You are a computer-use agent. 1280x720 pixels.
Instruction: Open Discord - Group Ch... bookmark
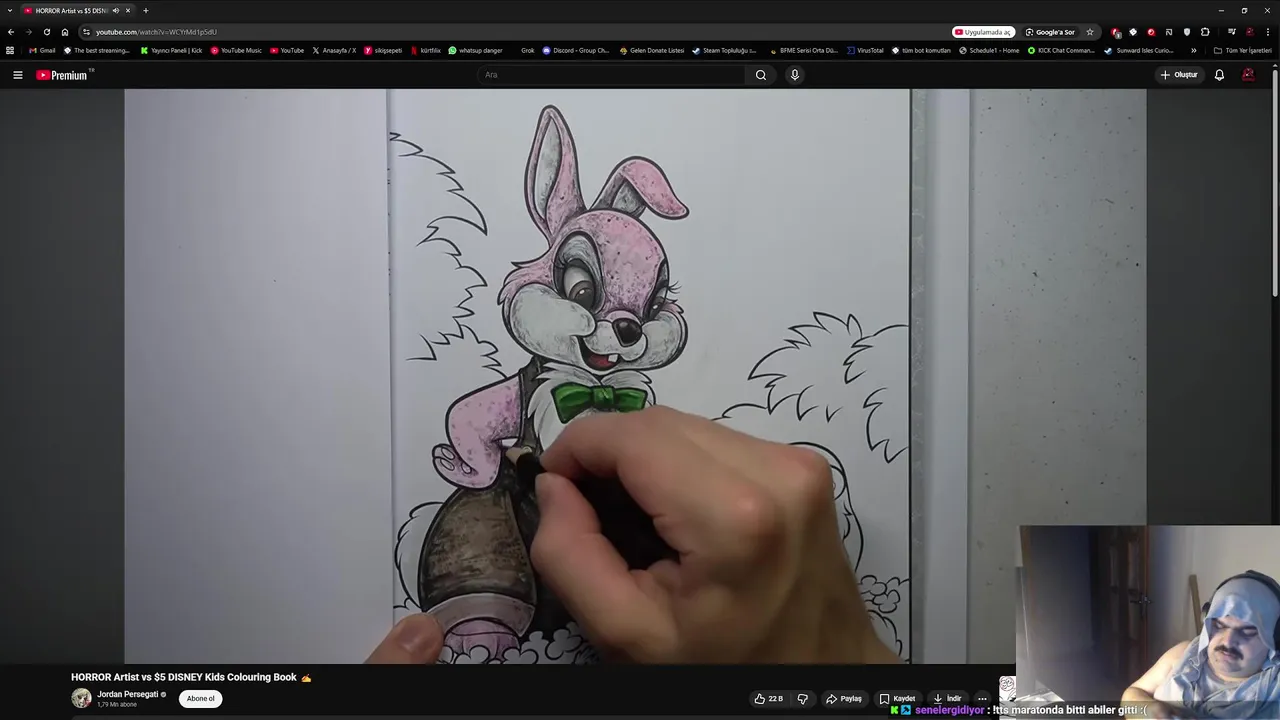[x=576, y=50]
